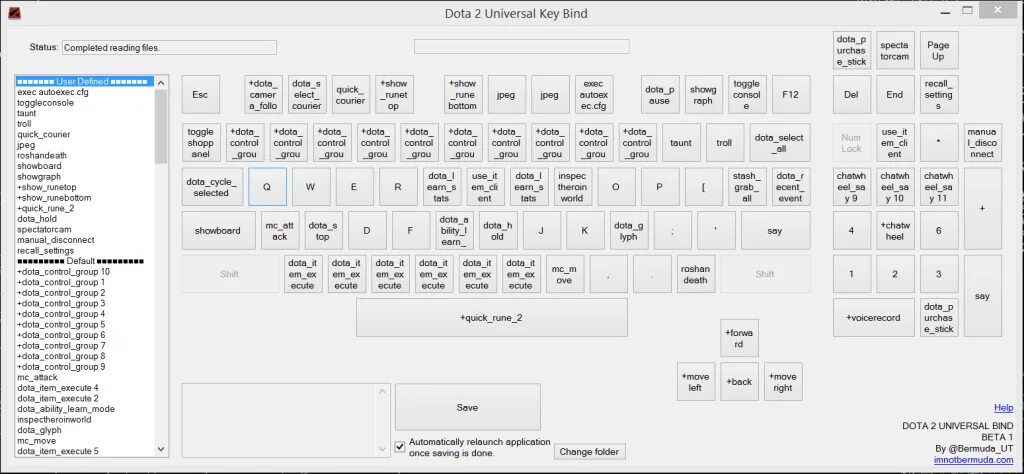Select 'spectatorcam' in the list
Screen dimensions: 1024x474
pyautogui.click(x=86, y=229)
